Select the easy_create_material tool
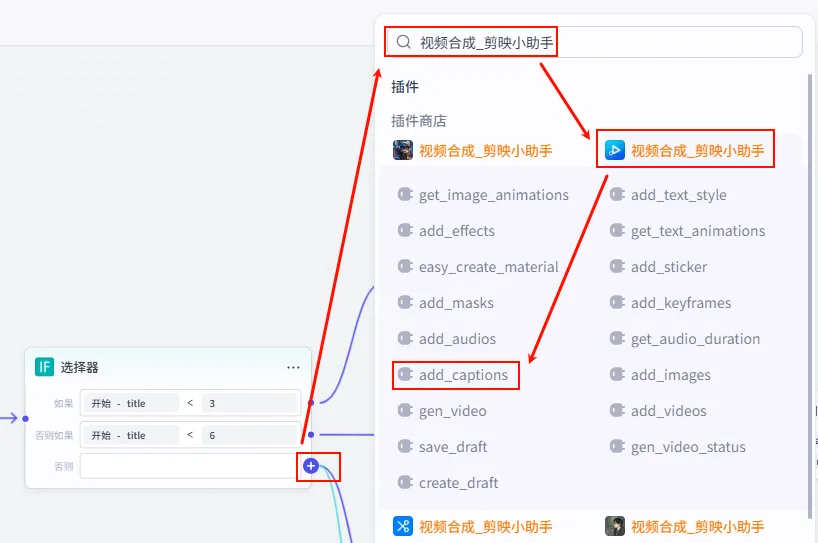This screenshot has height=543, width=818. coord(478,267)
